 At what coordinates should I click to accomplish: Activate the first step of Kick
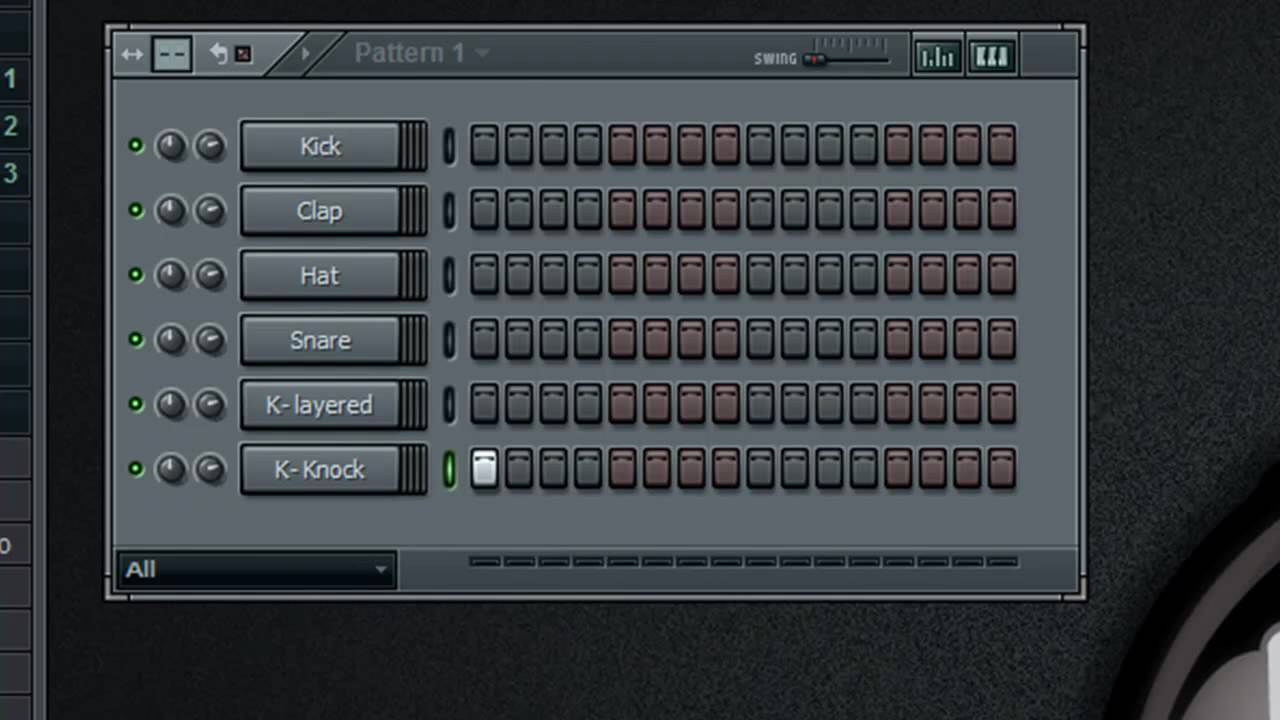click(x=484, y=146)
